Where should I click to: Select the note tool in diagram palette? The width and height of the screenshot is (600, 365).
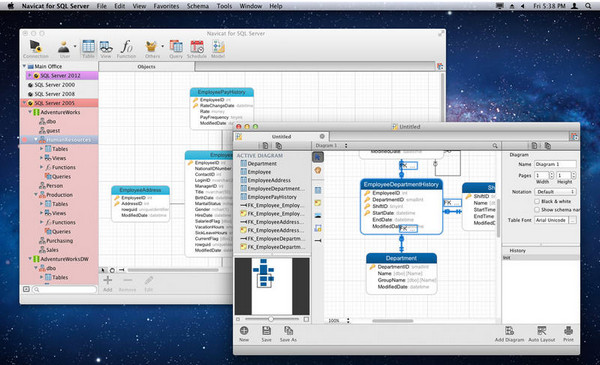(318, 203)
